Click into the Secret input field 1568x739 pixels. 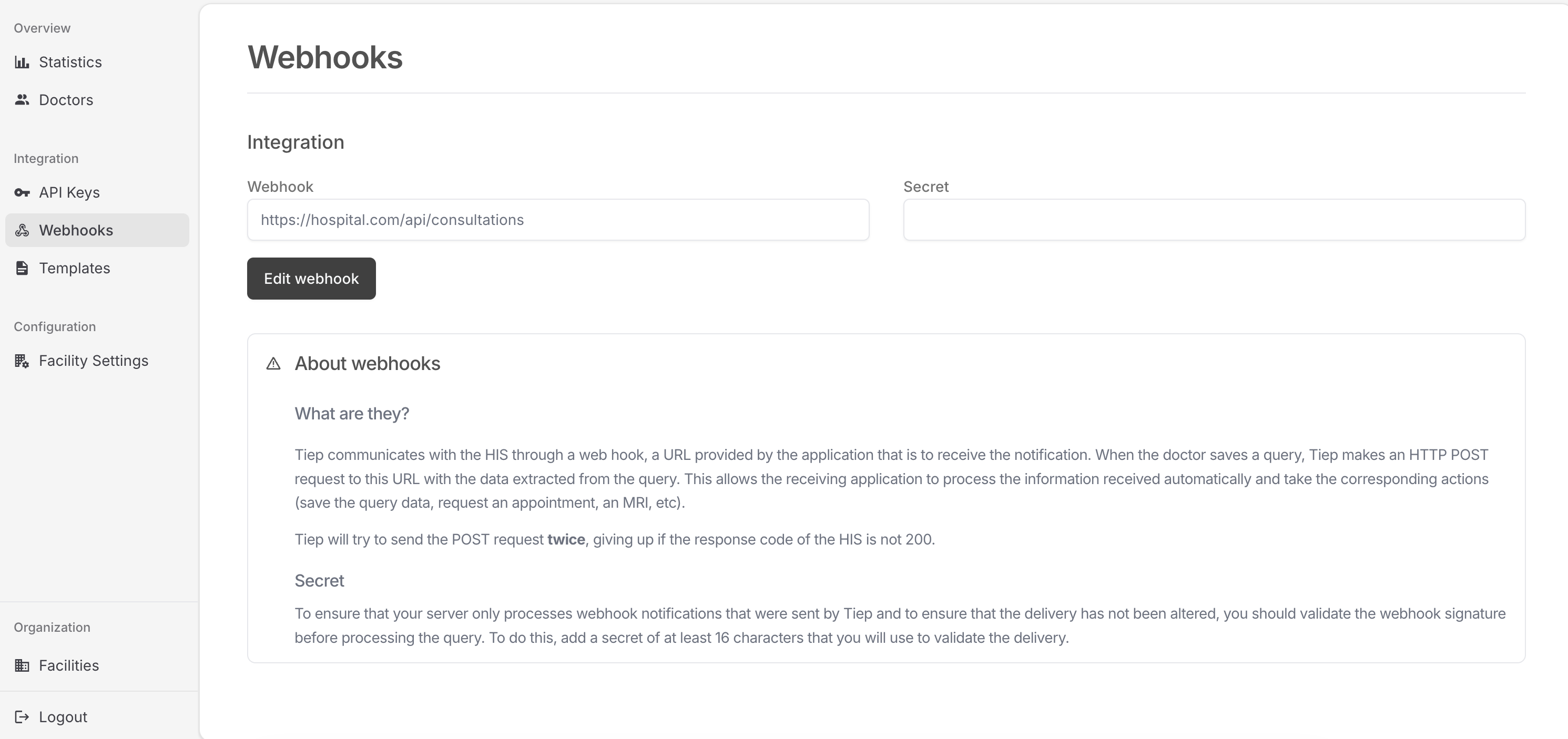pos(1214,220)
